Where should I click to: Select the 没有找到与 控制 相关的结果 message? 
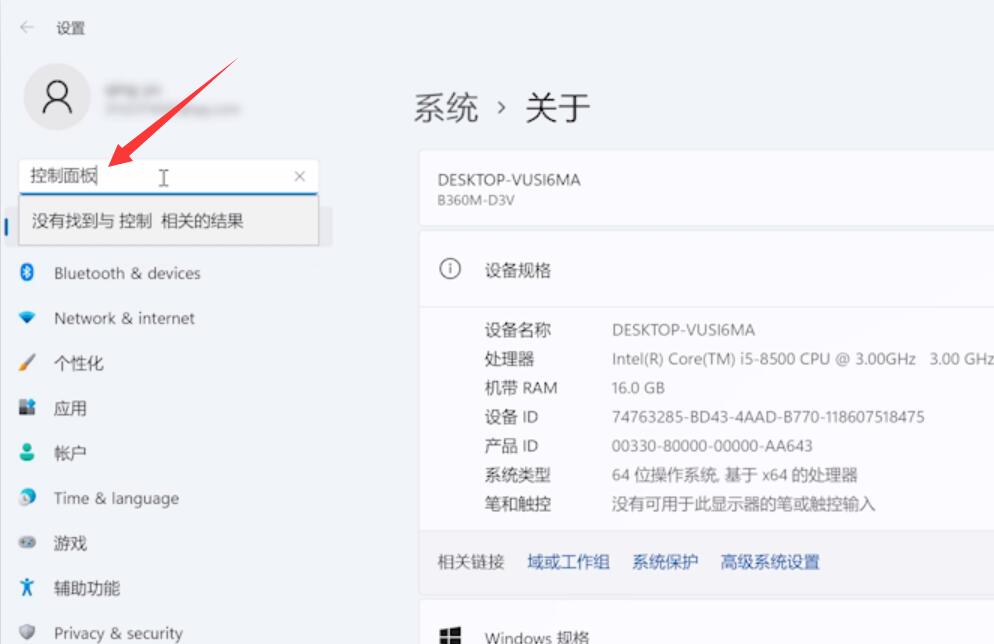[x=138, y=221]
